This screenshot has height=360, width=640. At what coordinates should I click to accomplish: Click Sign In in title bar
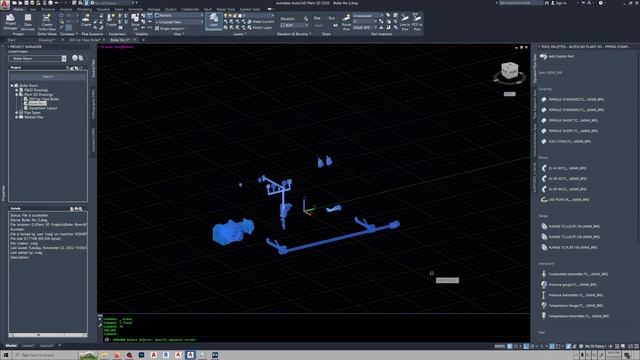pyautogui.click(x=560, y=3)
